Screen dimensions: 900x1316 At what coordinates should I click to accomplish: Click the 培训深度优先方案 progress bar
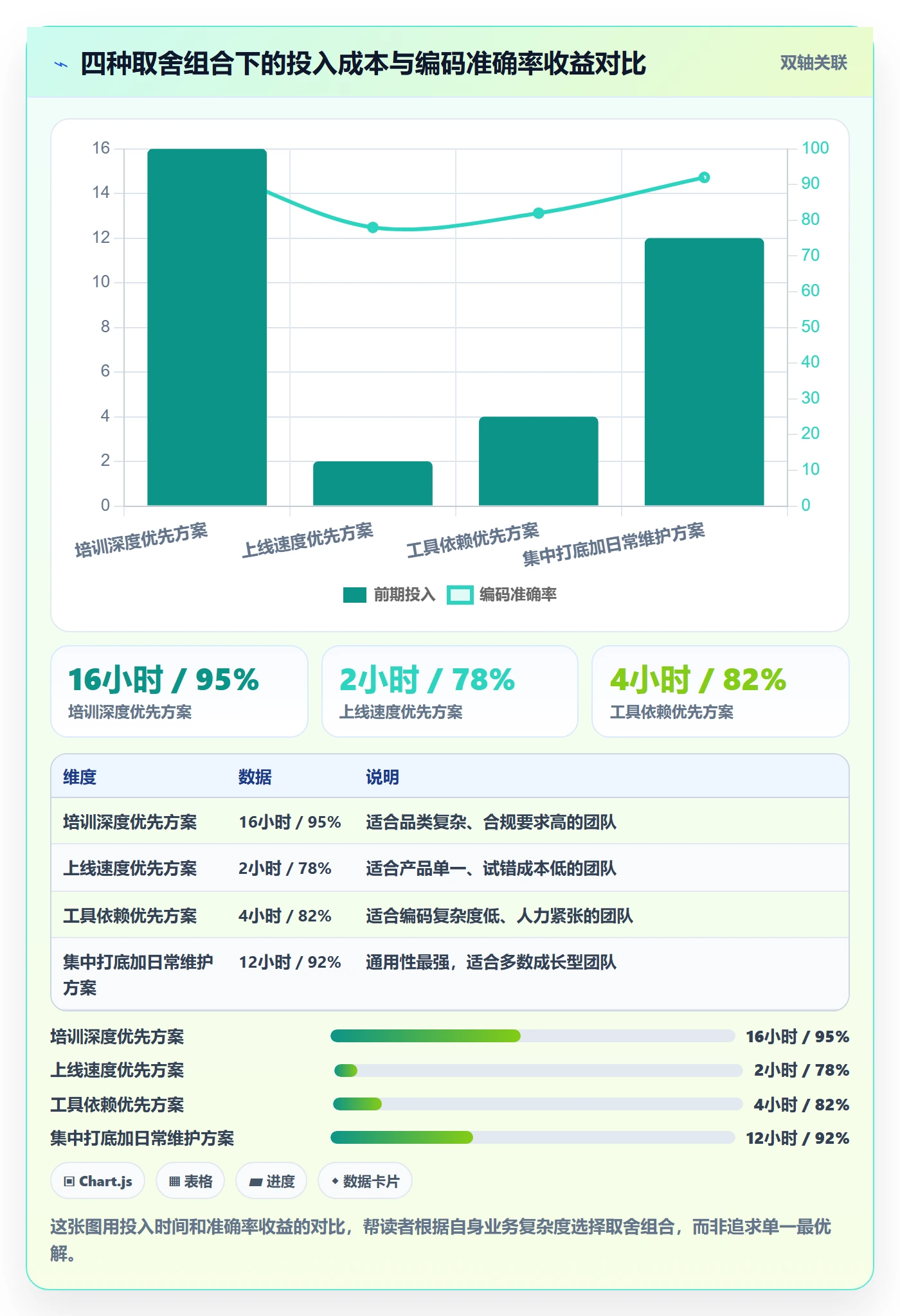click(533, 1036)
